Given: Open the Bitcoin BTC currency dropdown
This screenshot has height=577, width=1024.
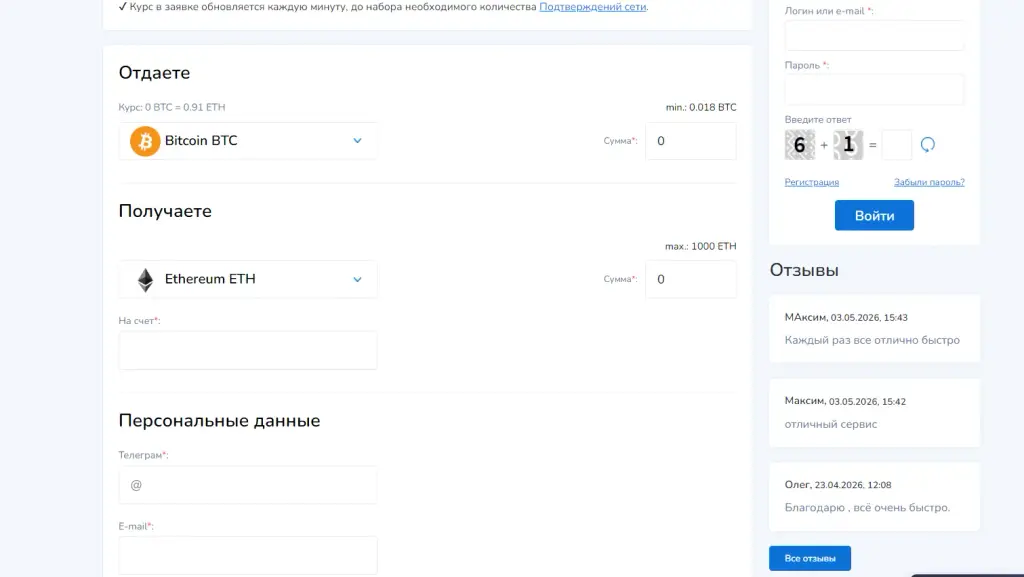Looking at the screenshot, I should click(x=248, y=141).
